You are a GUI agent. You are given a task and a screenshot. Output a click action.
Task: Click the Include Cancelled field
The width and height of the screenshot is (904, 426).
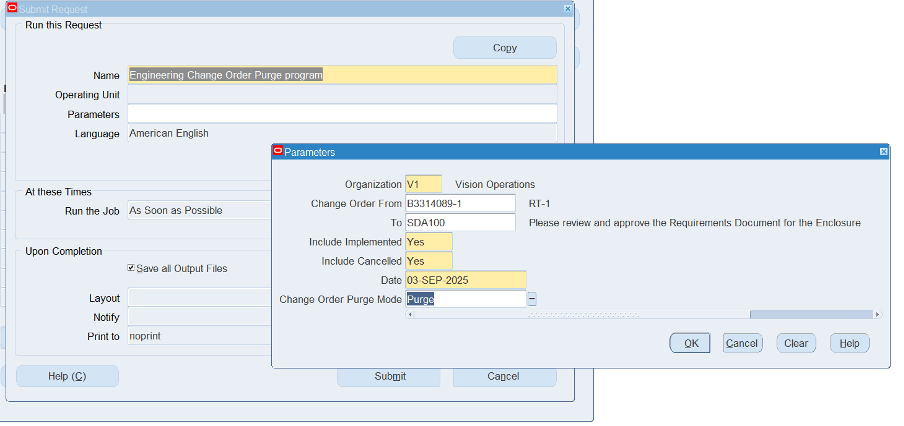coord(428,261)
